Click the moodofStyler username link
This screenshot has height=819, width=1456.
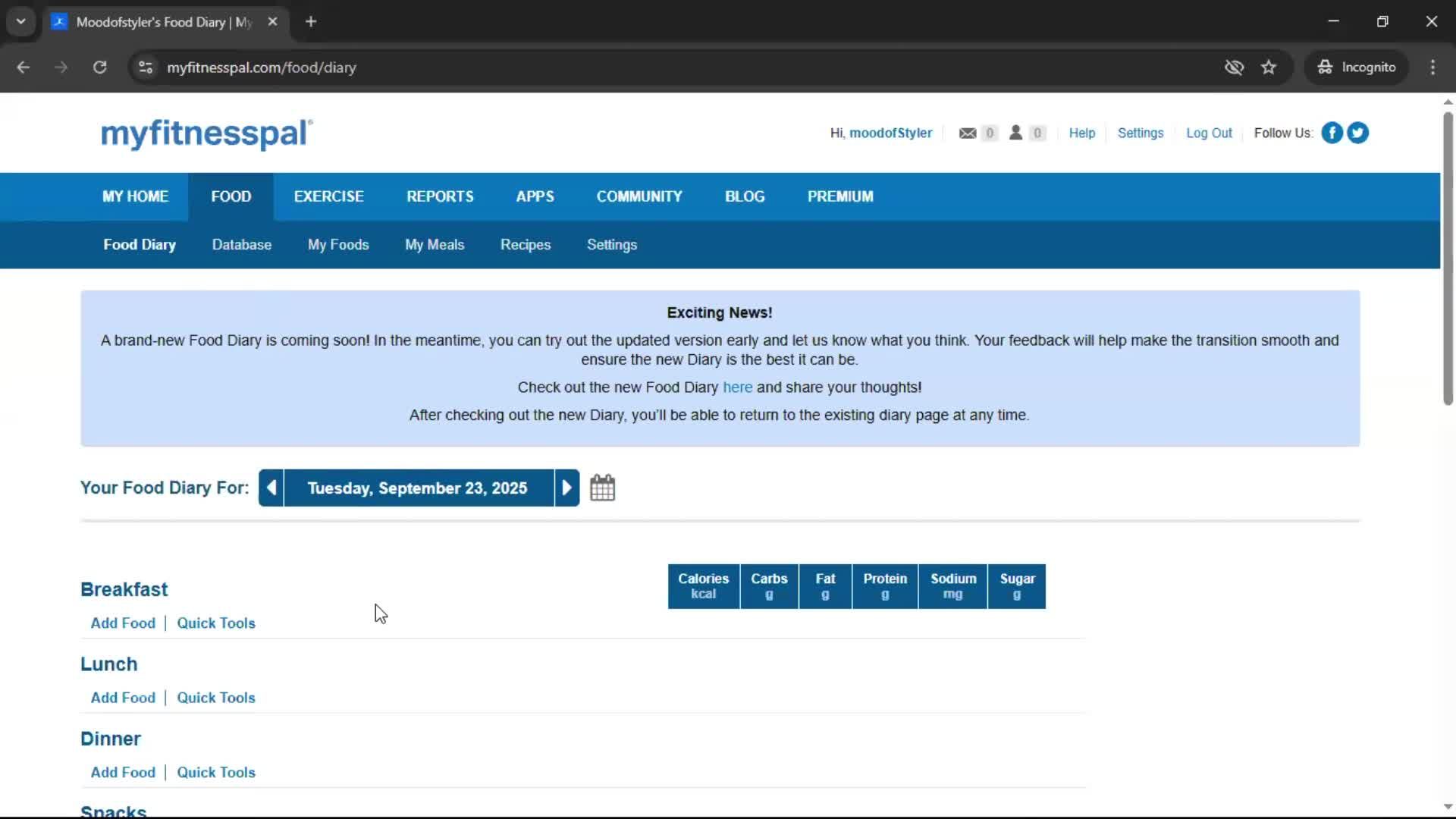[890, 133]
